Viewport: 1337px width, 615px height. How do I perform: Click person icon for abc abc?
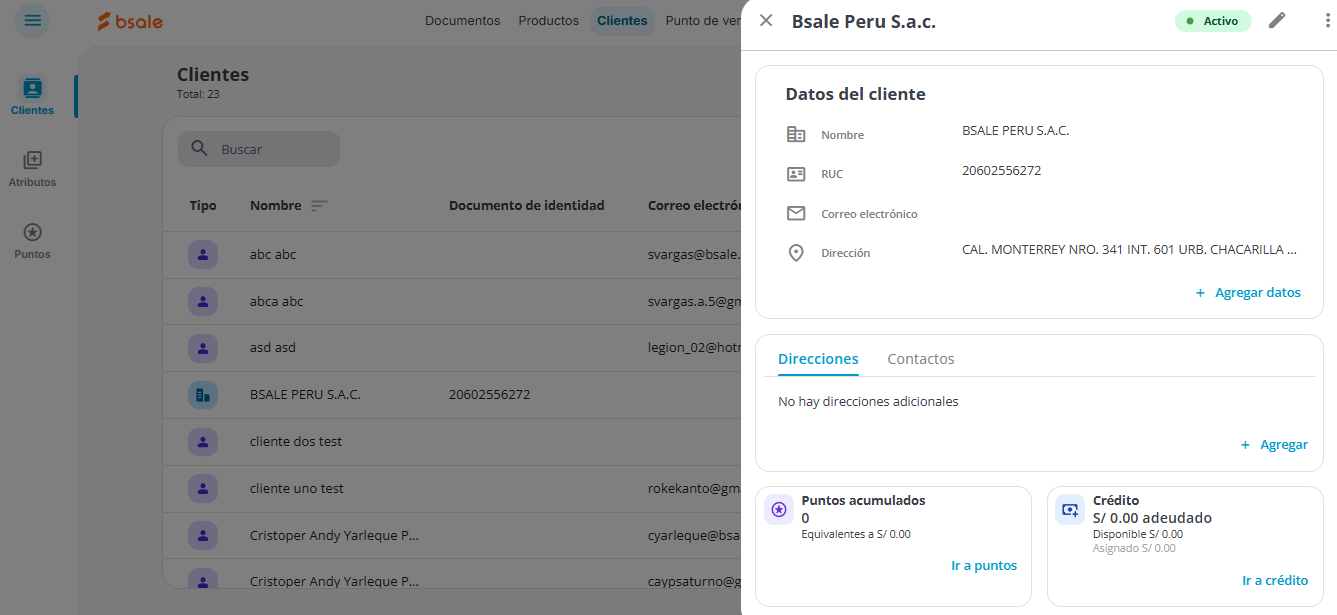tap(203, 255)
